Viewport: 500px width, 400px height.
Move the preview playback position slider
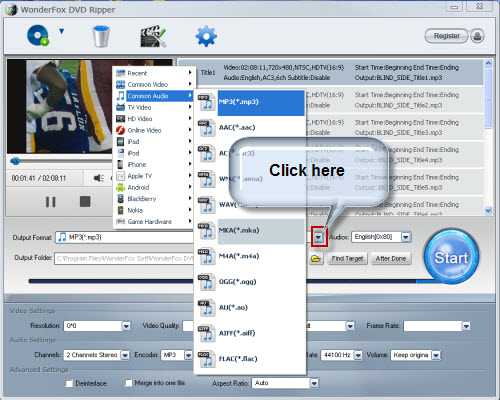pos(15,161)
